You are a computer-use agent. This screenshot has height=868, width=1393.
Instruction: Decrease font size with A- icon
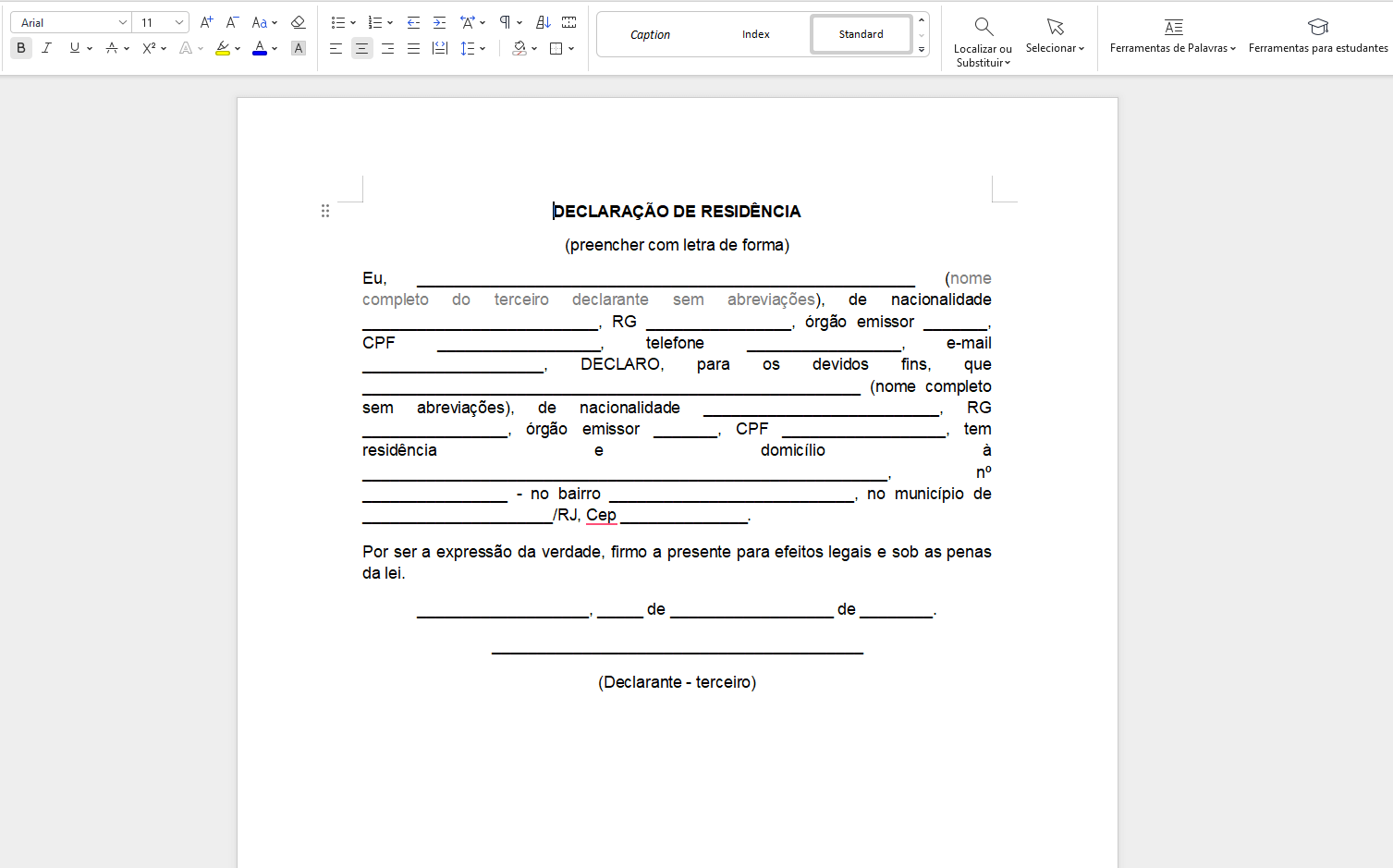232,22
